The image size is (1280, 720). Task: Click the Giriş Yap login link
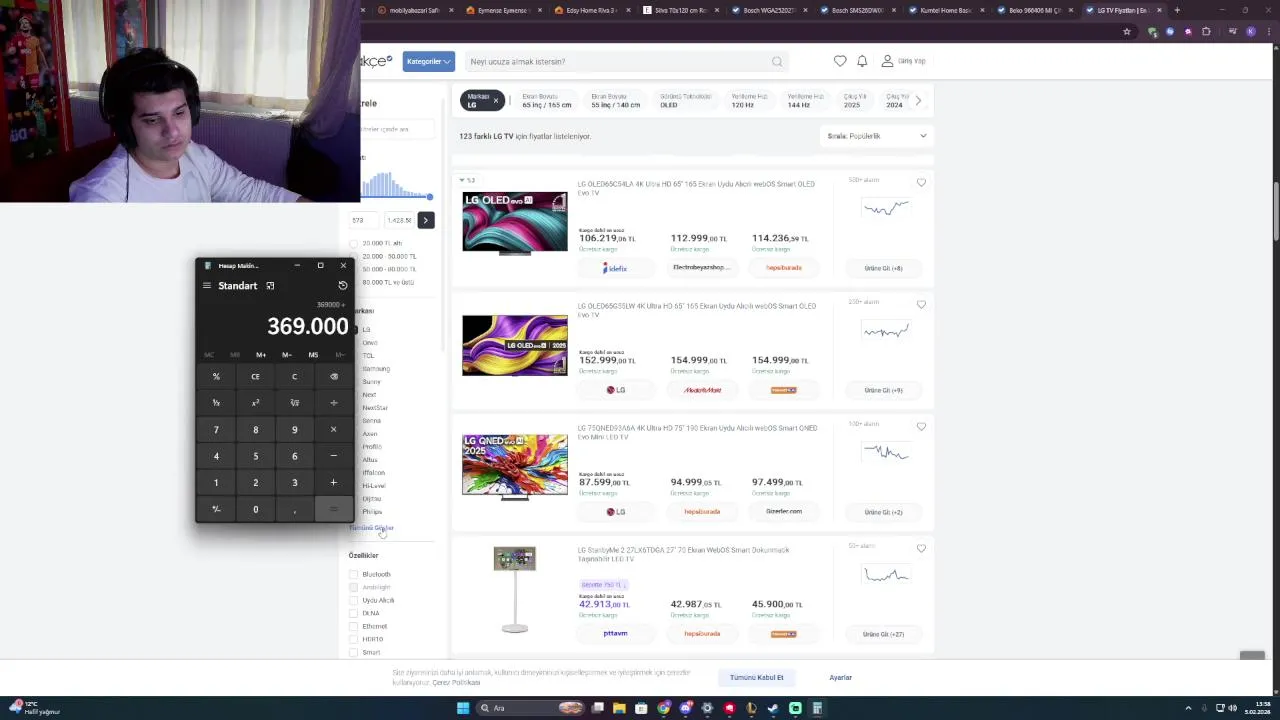[x=903, y=61]
